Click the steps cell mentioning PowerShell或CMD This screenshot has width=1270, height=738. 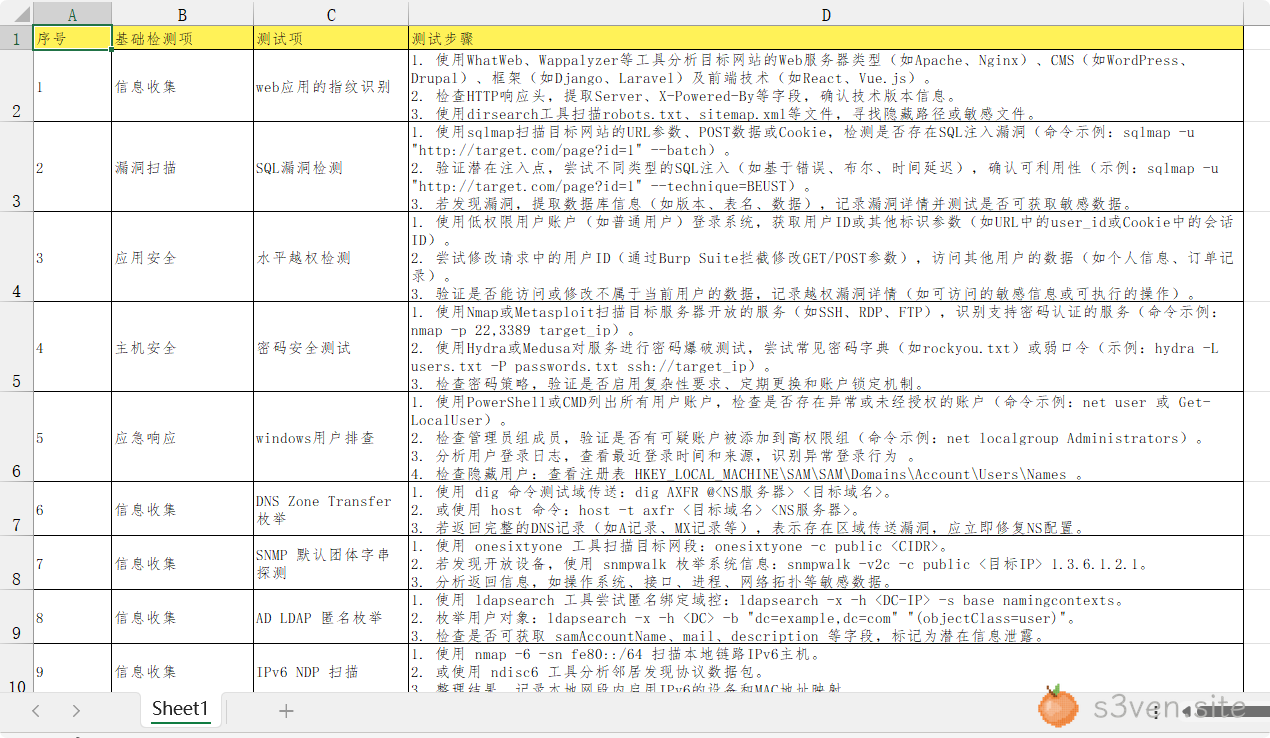[x=826, y=437]
